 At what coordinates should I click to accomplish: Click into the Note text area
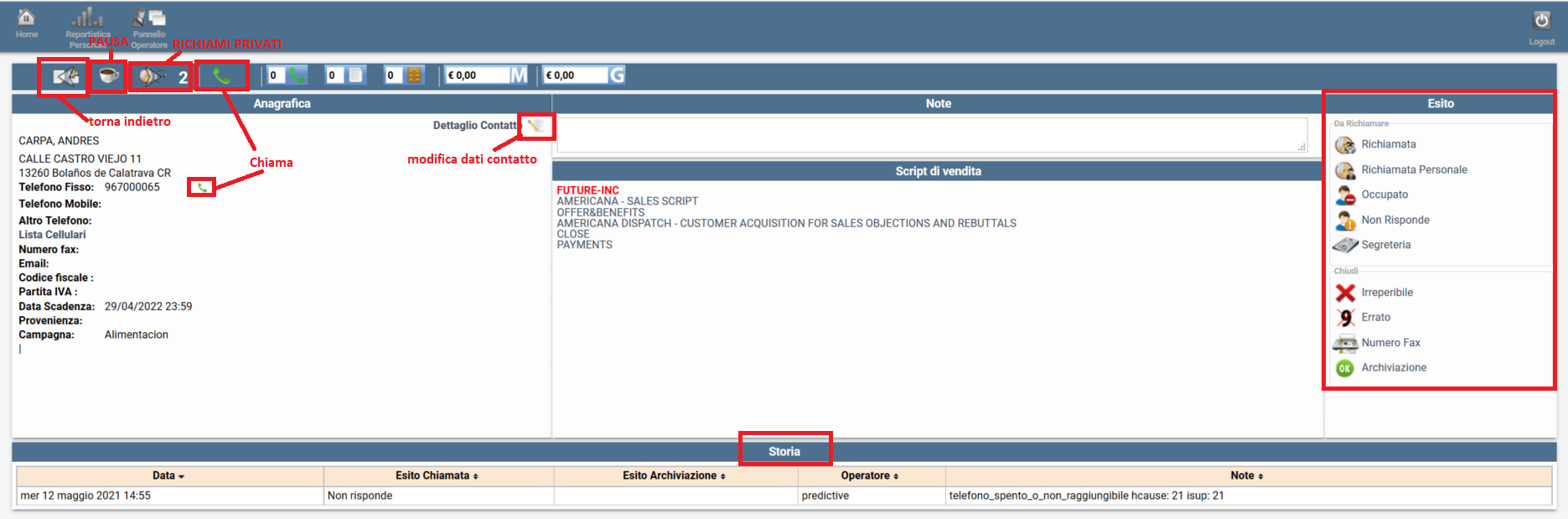click(931, 134)
